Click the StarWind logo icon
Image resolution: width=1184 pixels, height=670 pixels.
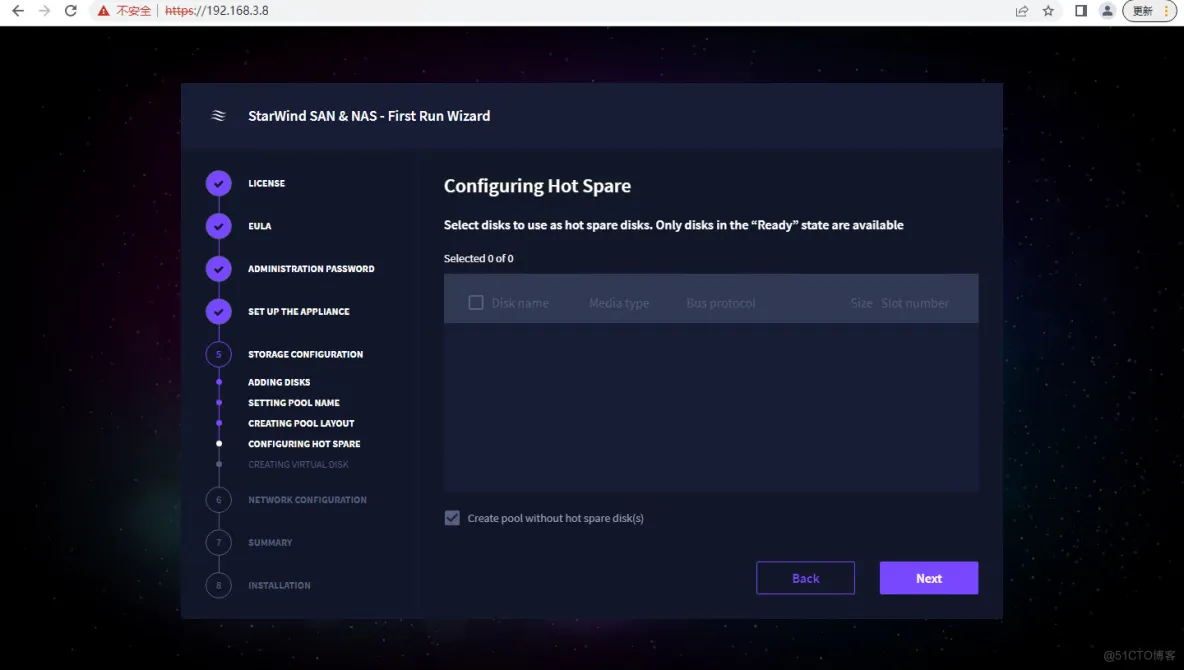pos(218,116)
